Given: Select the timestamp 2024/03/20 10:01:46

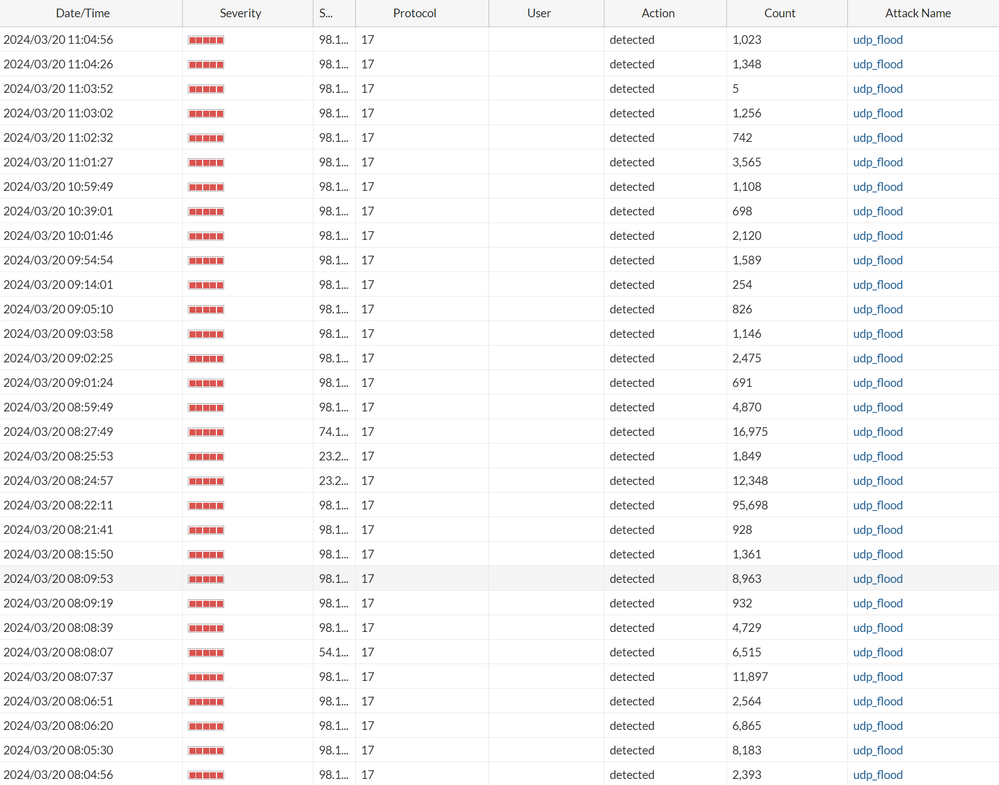Looking at the screenshot, I should click(x=58, y=236).
